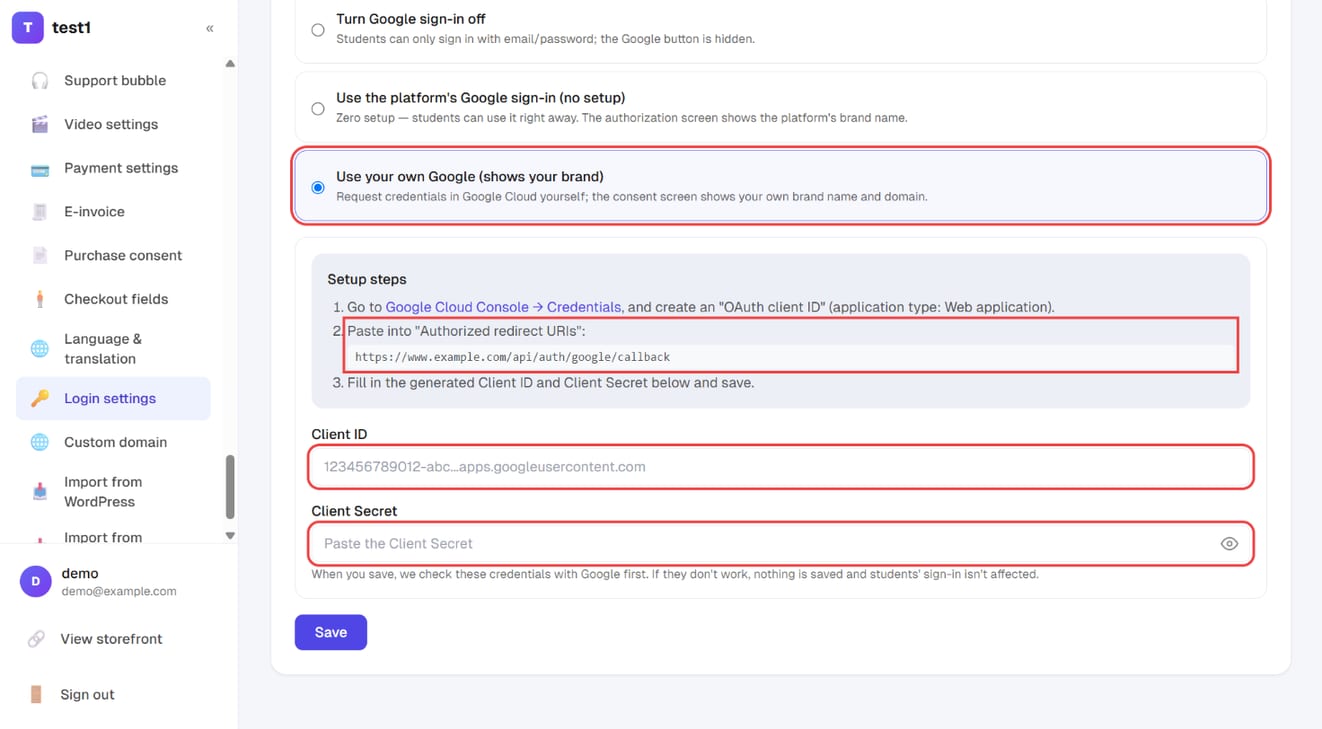The height and width of the screenshot is (729, 1322).
Task: Click the demo user avatar
Action: point(36,582)
